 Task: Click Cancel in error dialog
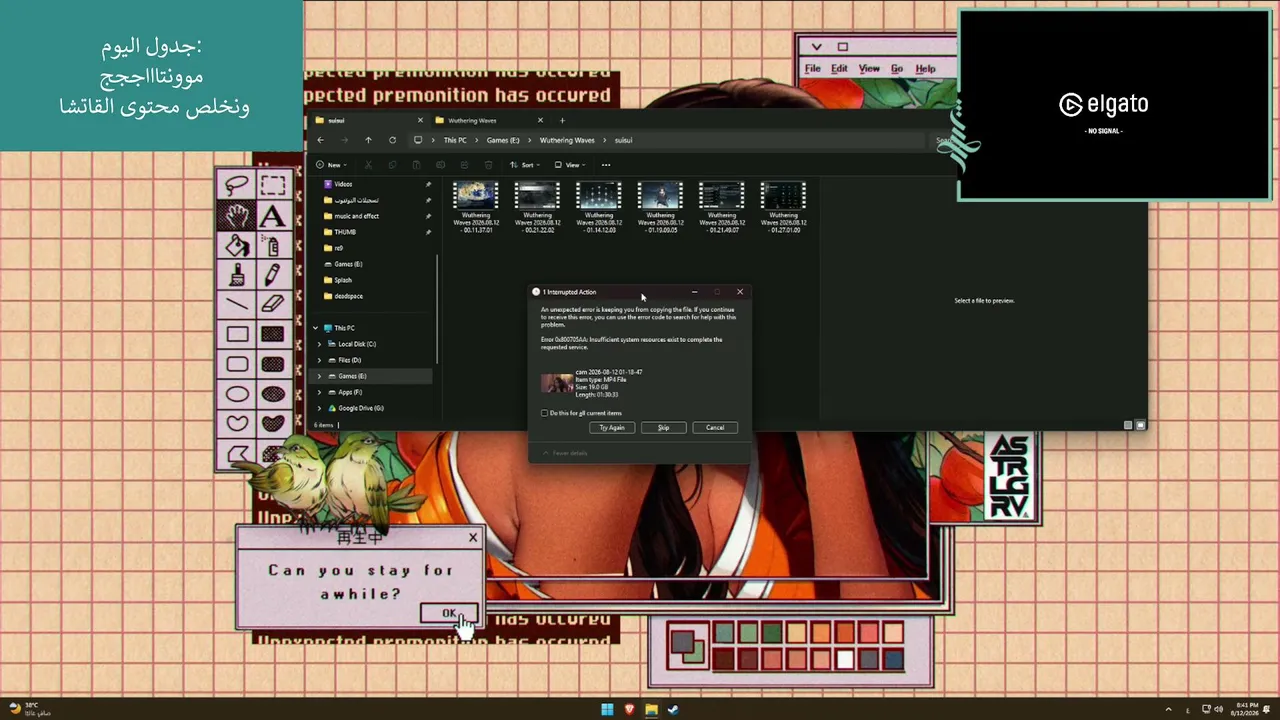(x=715, y=427)
